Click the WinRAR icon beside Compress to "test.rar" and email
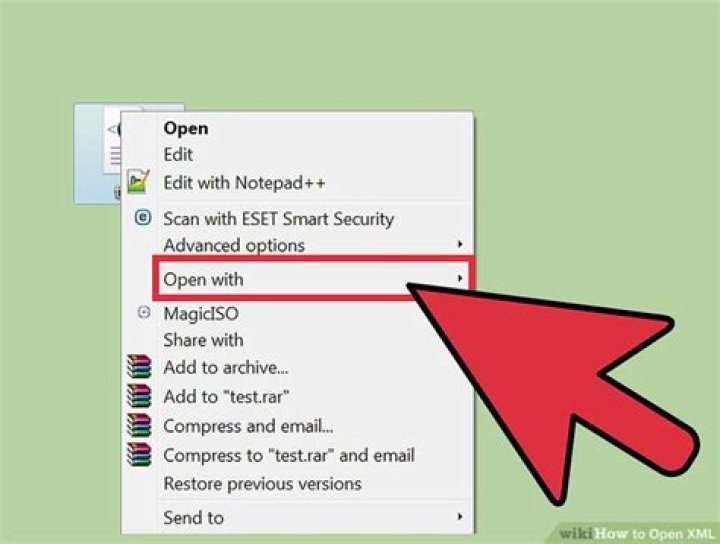 click(139, 454)
